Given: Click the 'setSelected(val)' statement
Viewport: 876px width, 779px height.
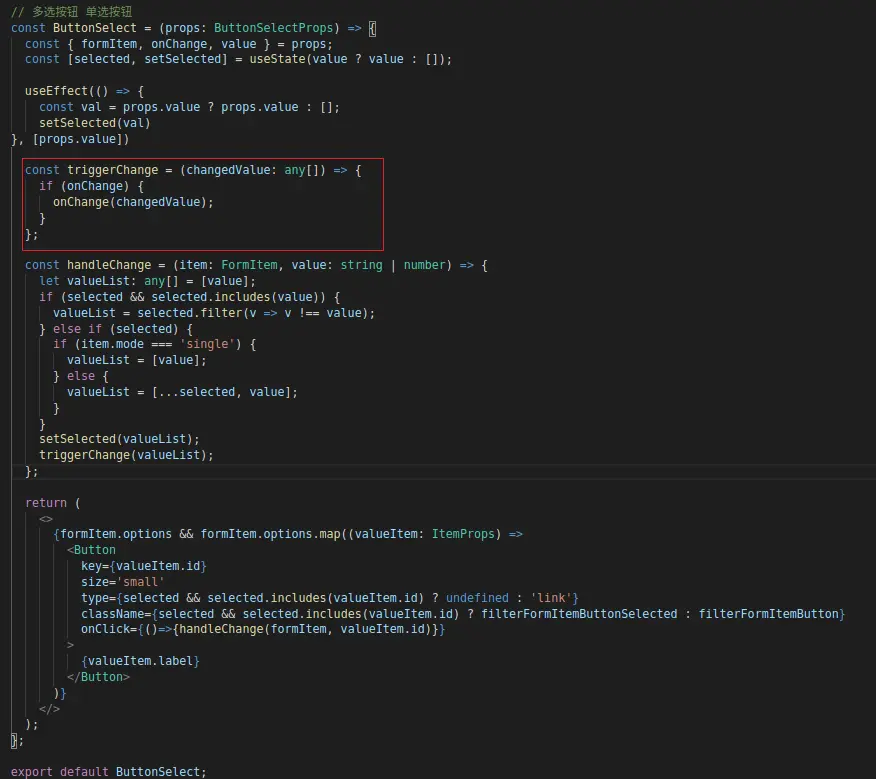Looking at the screenshot, I should coord(94,123).
